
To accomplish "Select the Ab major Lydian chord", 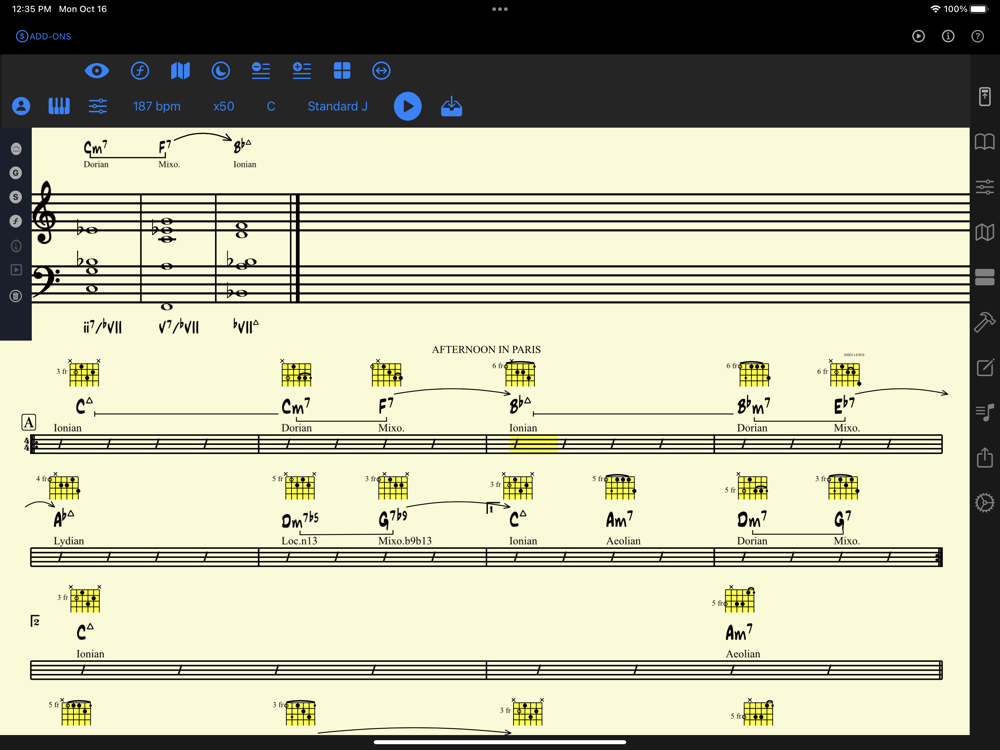I will coord(64,518).
